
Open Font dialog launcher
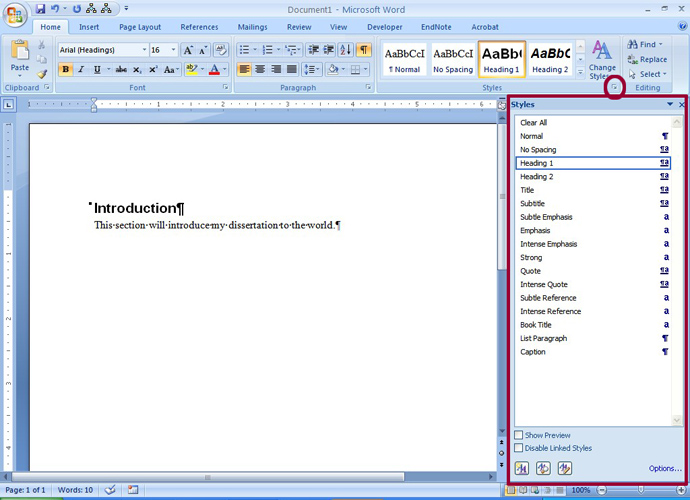(x=225, y=87)
